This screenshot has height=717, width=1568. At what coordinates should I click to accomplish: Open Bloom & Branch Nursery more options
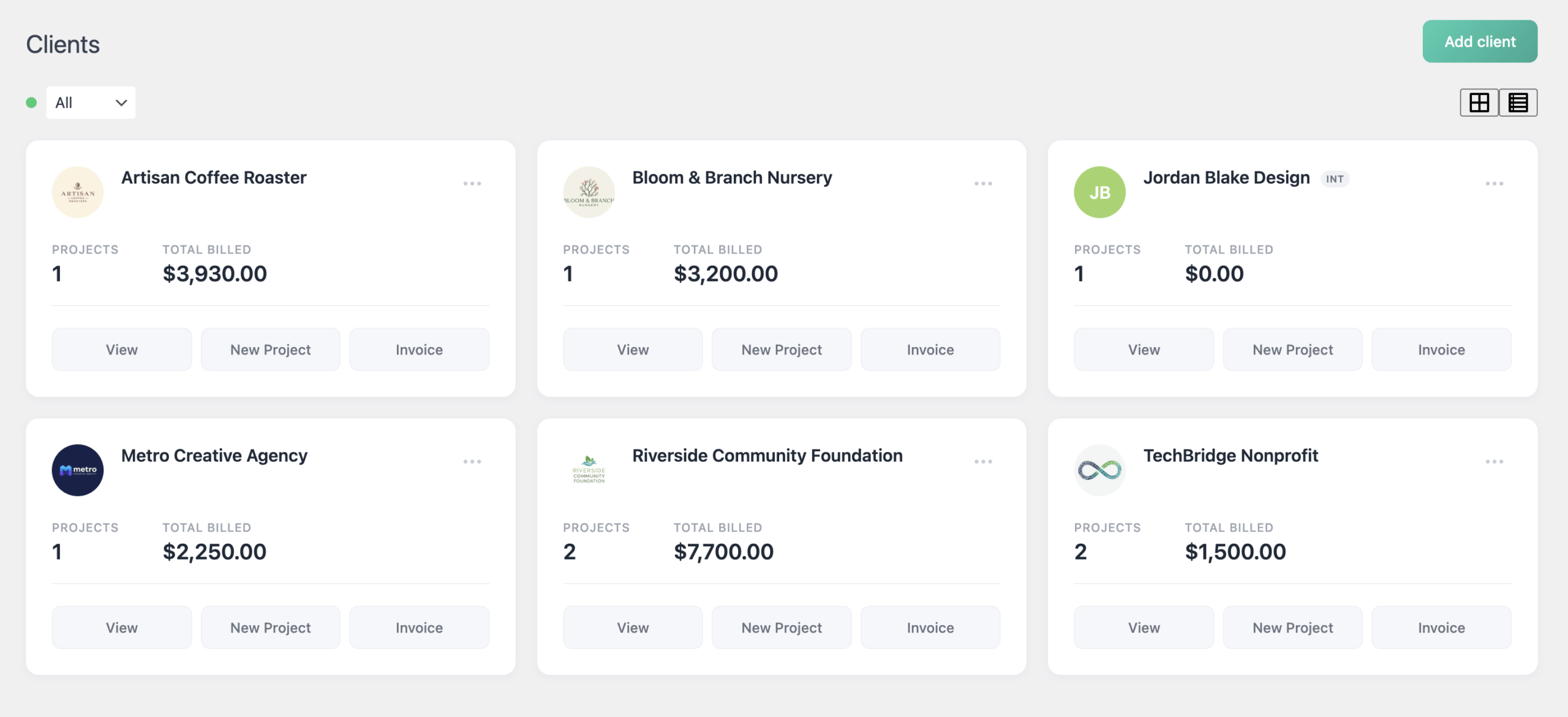pos(983,184)
